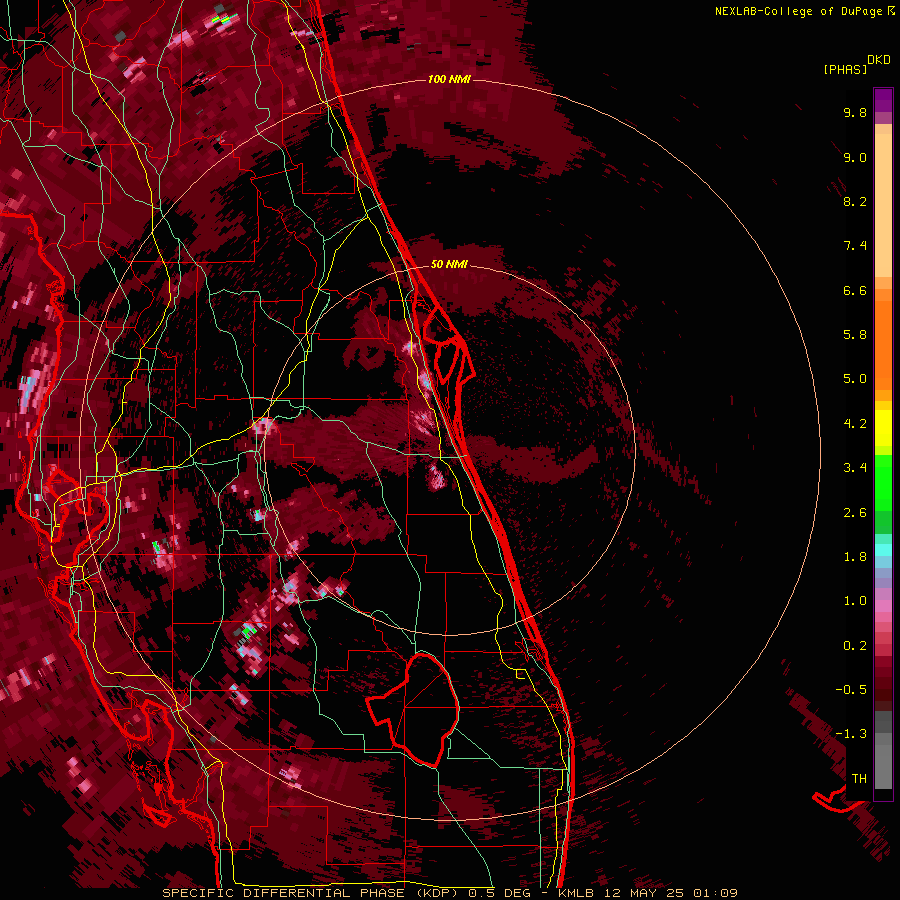Click the KMLB 12 MAY 25 01:09 timestamp
Screen dimensions: 900x900
click(647, 893)
